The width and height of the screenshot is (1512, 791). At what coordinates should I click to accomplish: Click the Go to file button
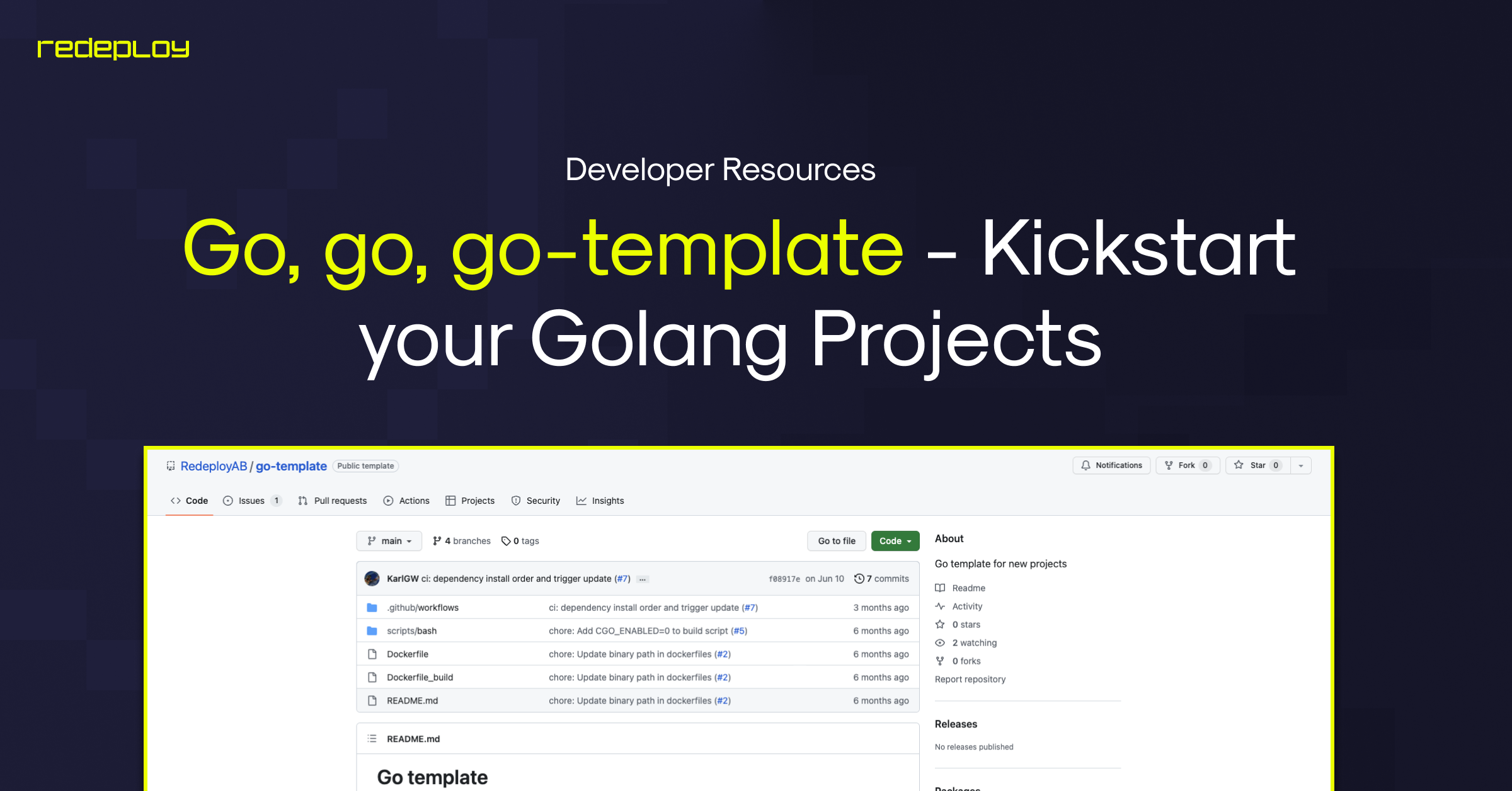(x=837, y=541)
